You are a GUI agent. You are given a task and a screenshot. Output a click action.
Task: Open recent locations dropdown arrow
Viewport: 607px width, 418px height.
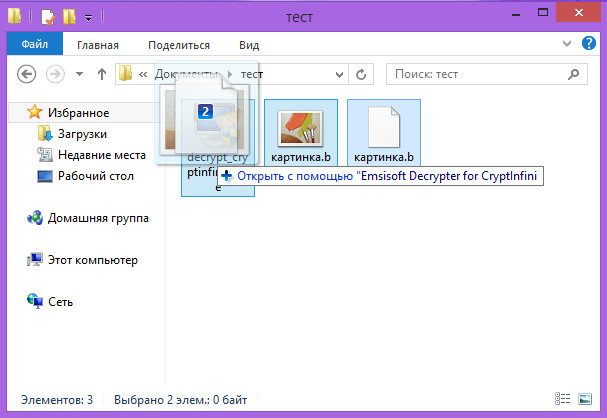[80, 74]
